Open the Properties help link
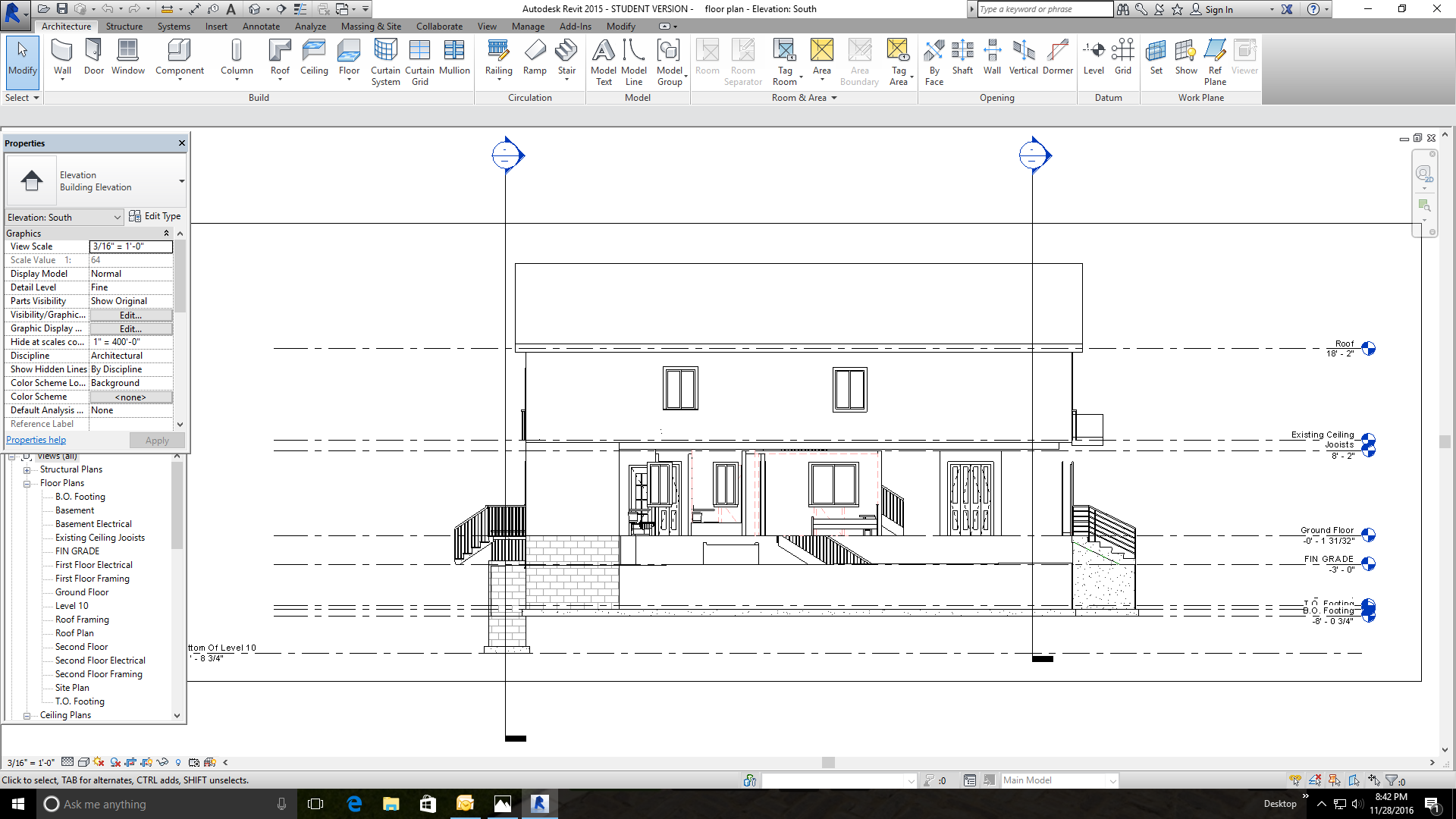The height and width of the screenshot is (819, 1456). click(x=36, y=440)
